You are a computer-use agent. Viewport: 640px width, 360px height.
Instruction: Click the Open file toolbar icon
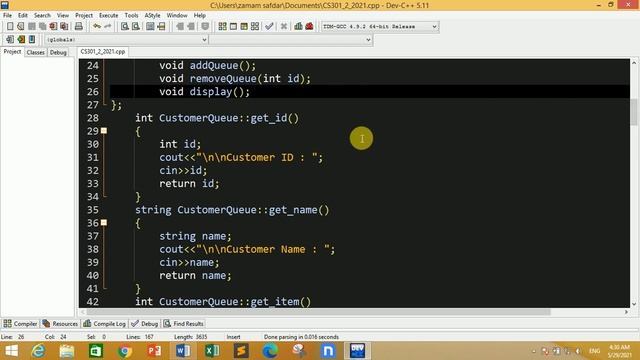click(x=21, y=27)
